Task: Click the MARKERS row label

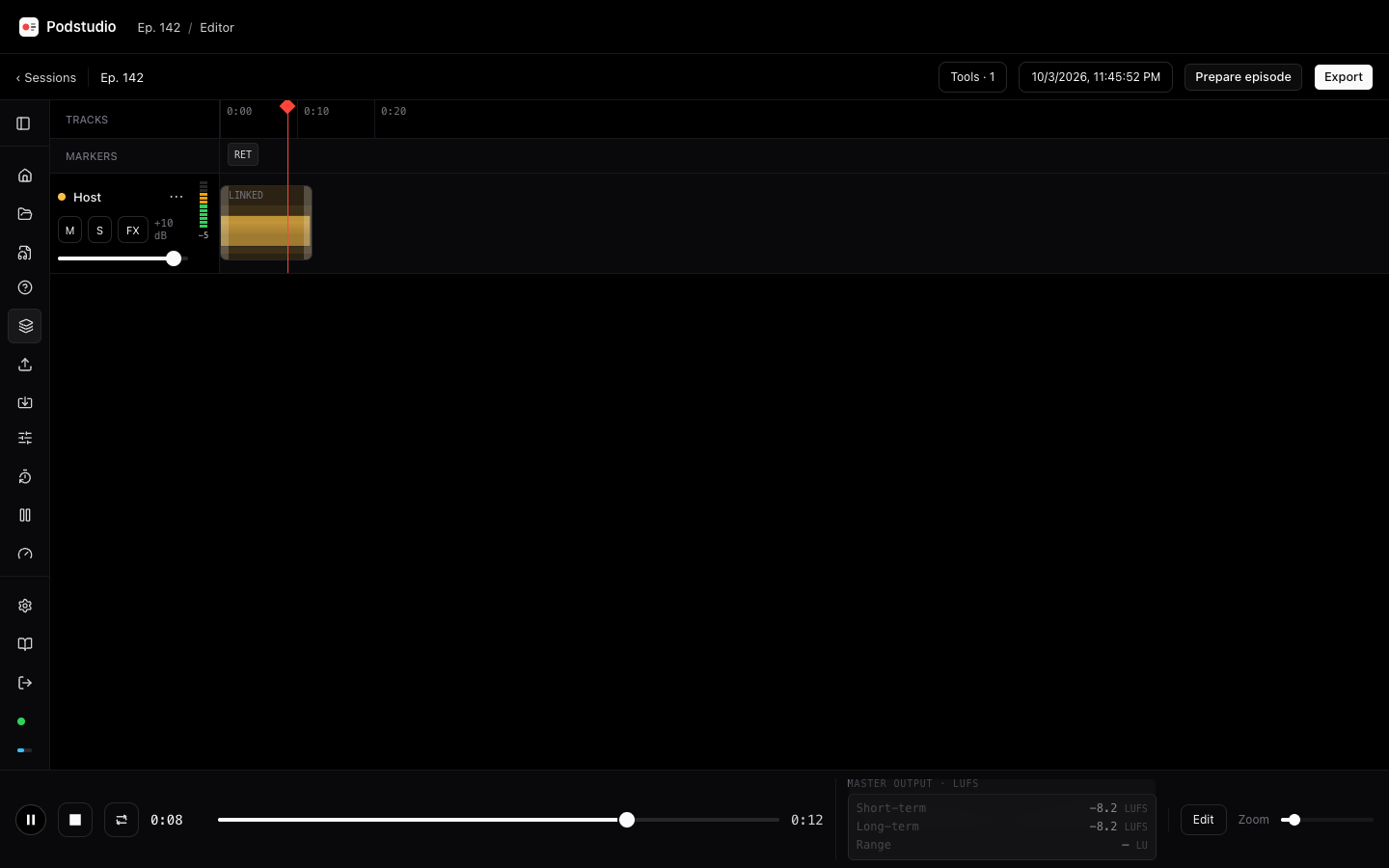Action: click(x=92, y=156)
